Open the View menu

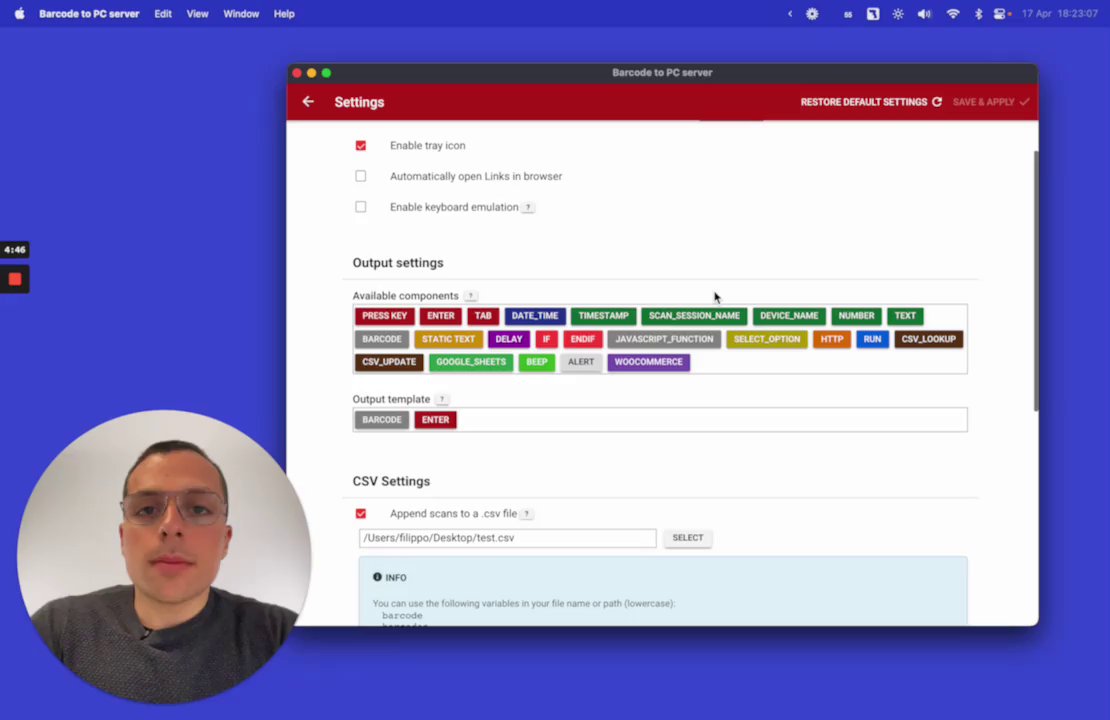point(198,13)
